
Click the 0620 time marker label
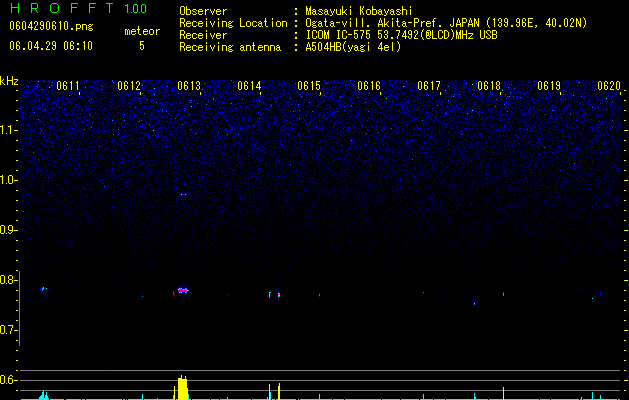click(x=609, y=86)
